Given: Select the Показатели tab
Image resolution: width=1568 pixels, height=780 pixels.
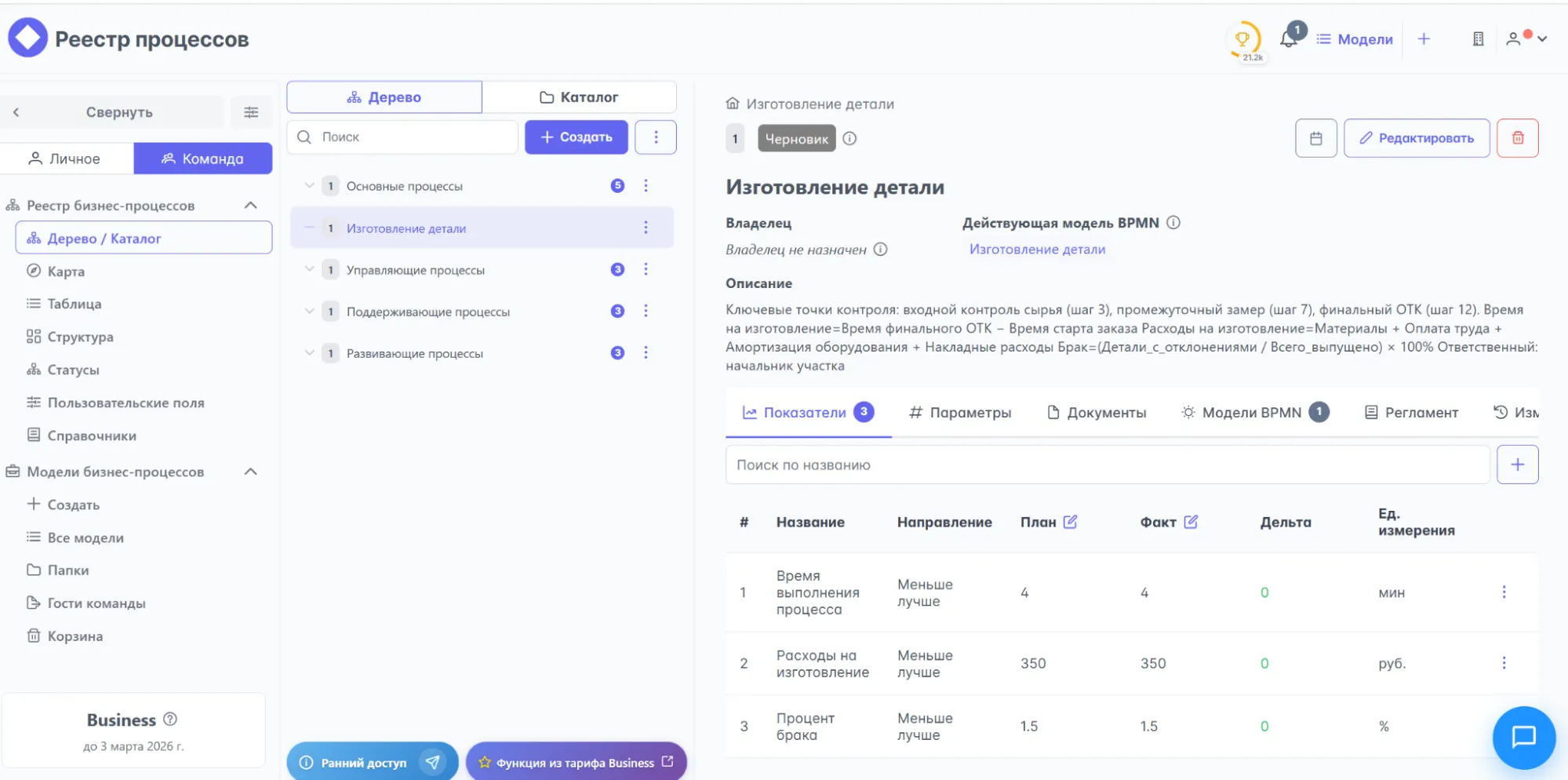Looking at the screenshot, I should coord(808,412).
